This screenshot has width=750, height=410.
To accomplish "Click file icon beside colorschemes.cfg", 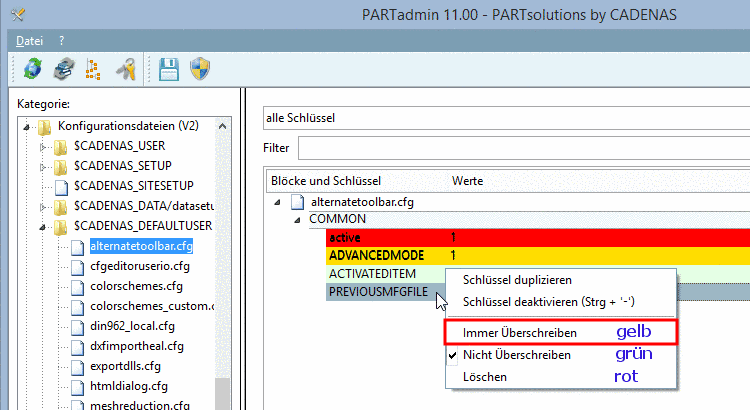I will [x=77, y=287].
